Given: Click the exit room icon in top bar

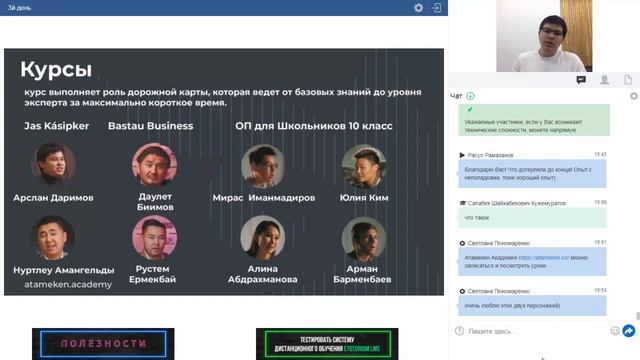Looking at the screenshot, I should pyautogui.click(x=437, y=8).
